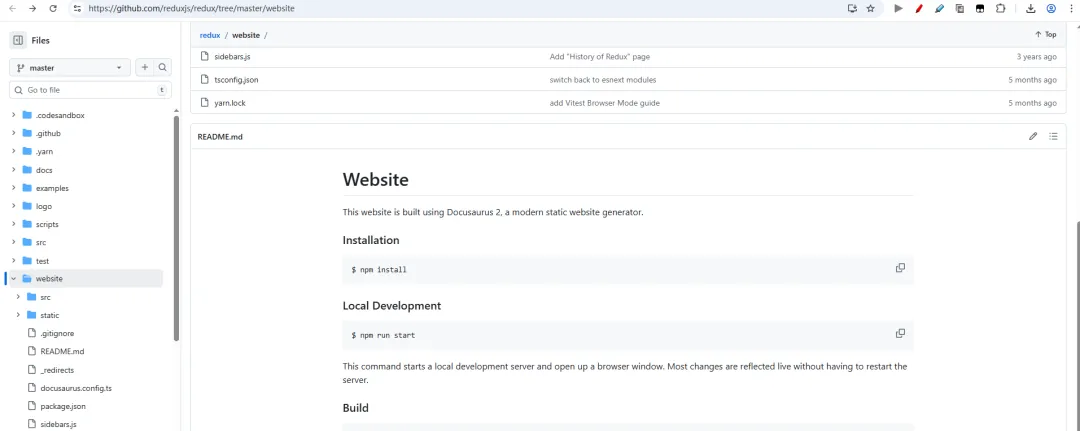Jump to Top of the page
The image size is (1080, 431).
(1046, 34)
